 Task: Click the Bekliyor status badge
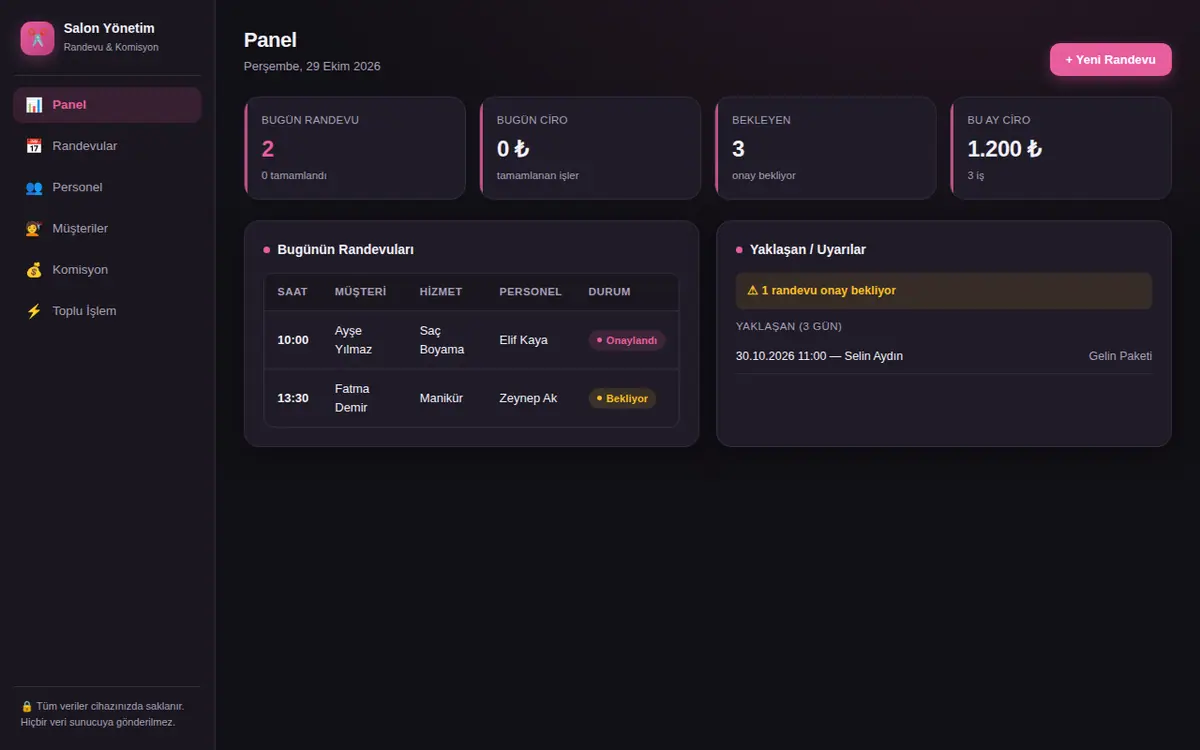coord(622,398)
